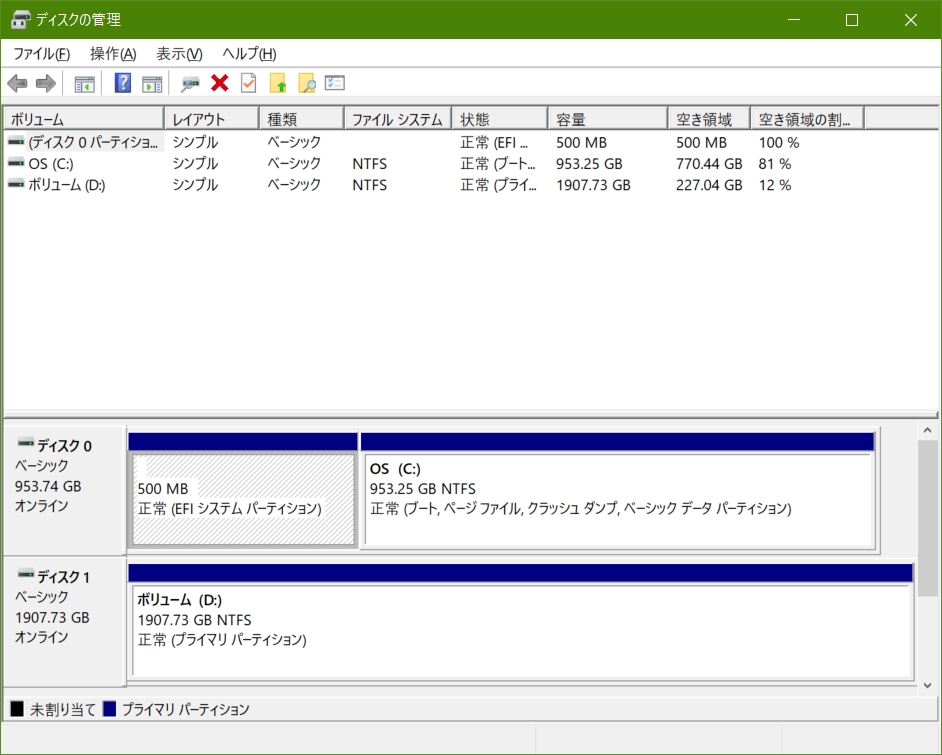Click the 953.25 GB capacity cell
942x755 pixels.
(589, 163)
